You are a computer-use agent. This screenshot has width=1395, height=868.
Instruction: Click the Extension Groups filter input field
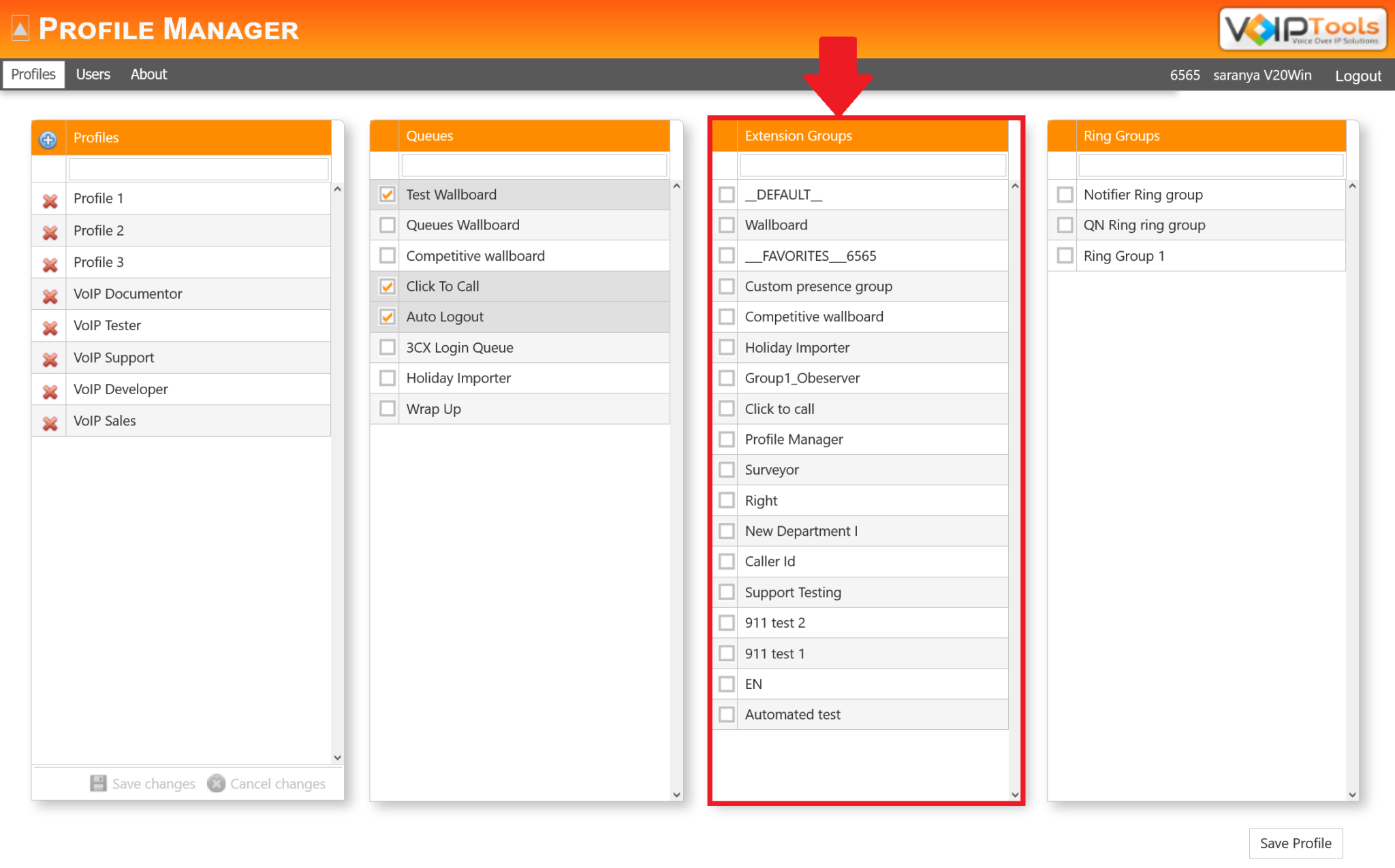[872, 165]
